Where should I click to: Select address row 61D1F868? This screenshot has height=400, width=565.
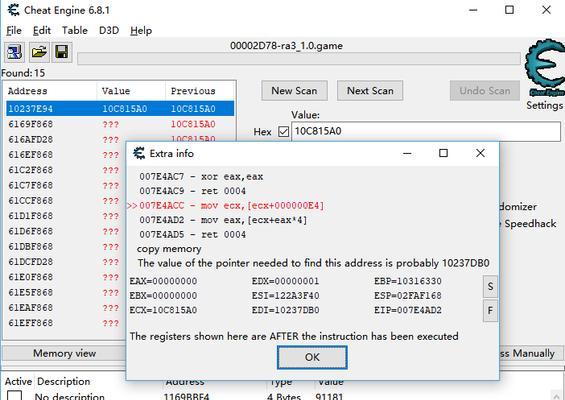click(66, 216)
